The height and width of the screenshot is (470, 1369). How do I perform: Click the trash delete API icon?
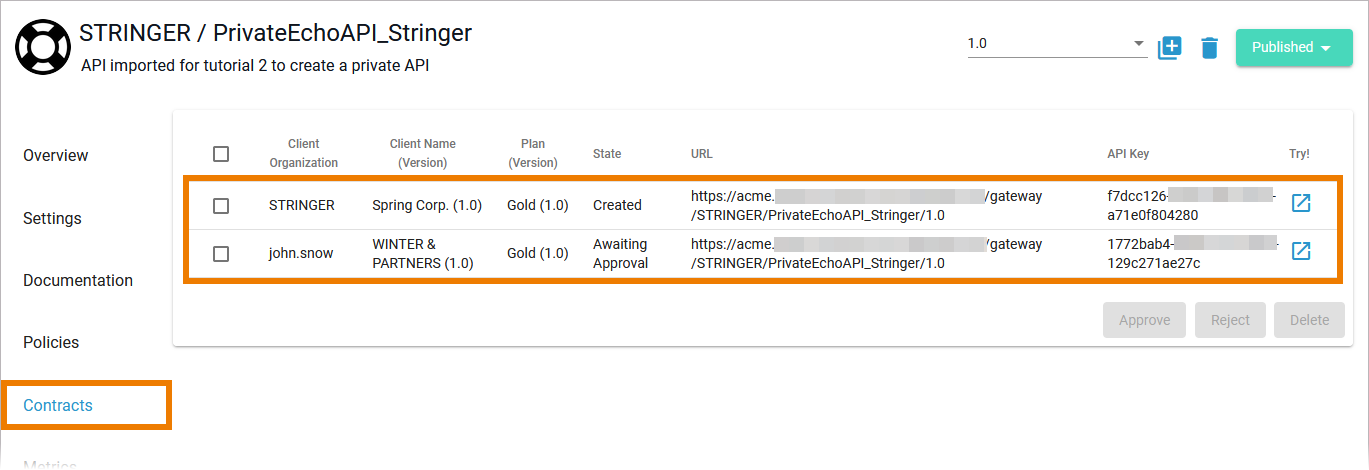click(1209, 47)
